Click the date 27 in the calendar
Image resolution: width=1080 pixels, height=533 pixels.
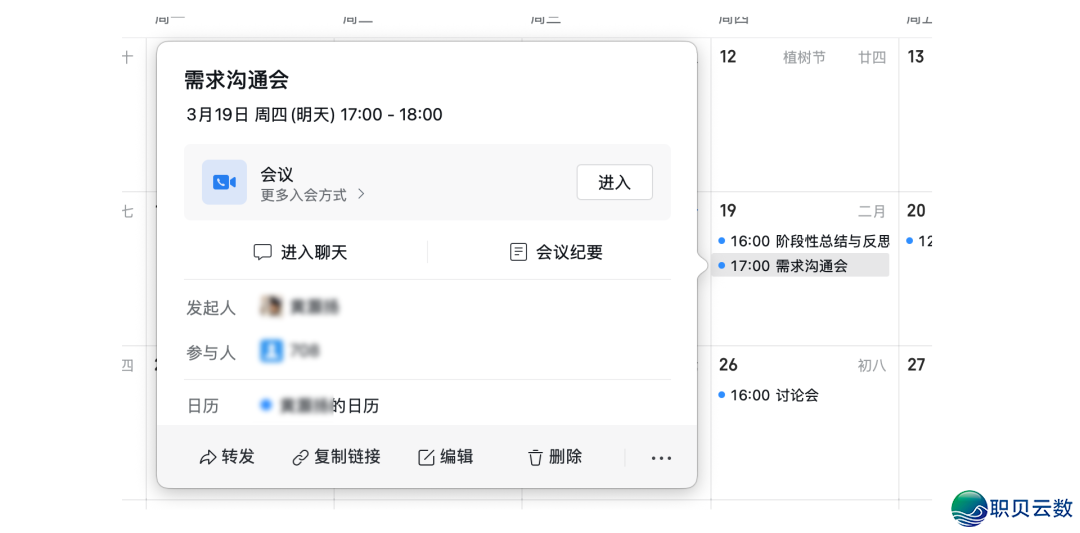pyautogui.click(x=915, y=365)
